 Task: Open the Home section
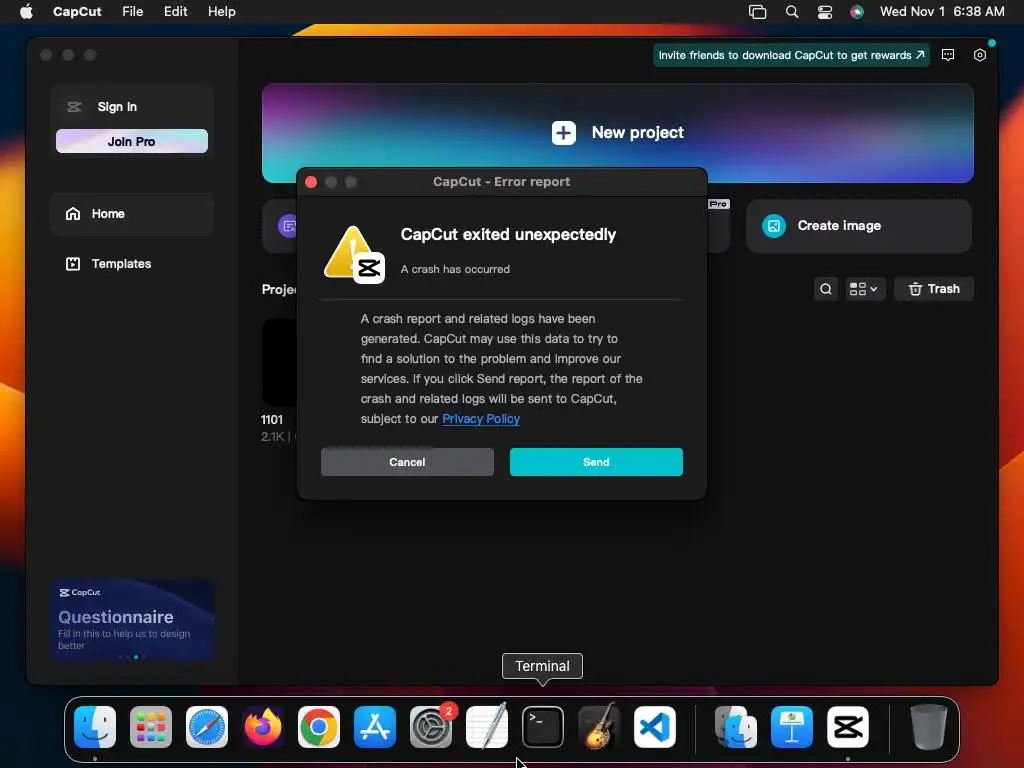coord(131,214)
